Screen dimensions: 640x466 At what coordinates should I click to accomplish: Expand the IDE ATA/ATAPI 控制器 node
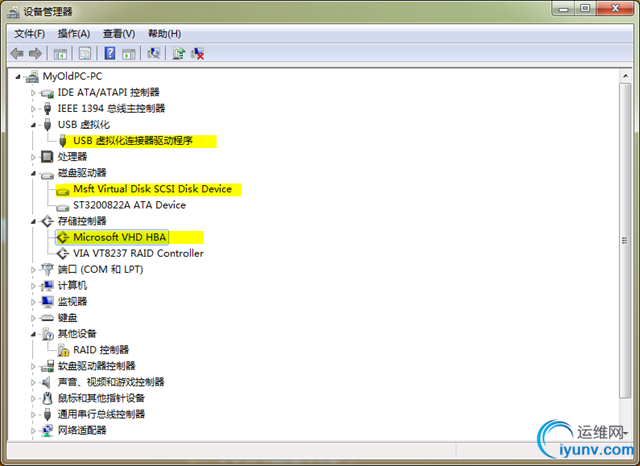[33, 93]
